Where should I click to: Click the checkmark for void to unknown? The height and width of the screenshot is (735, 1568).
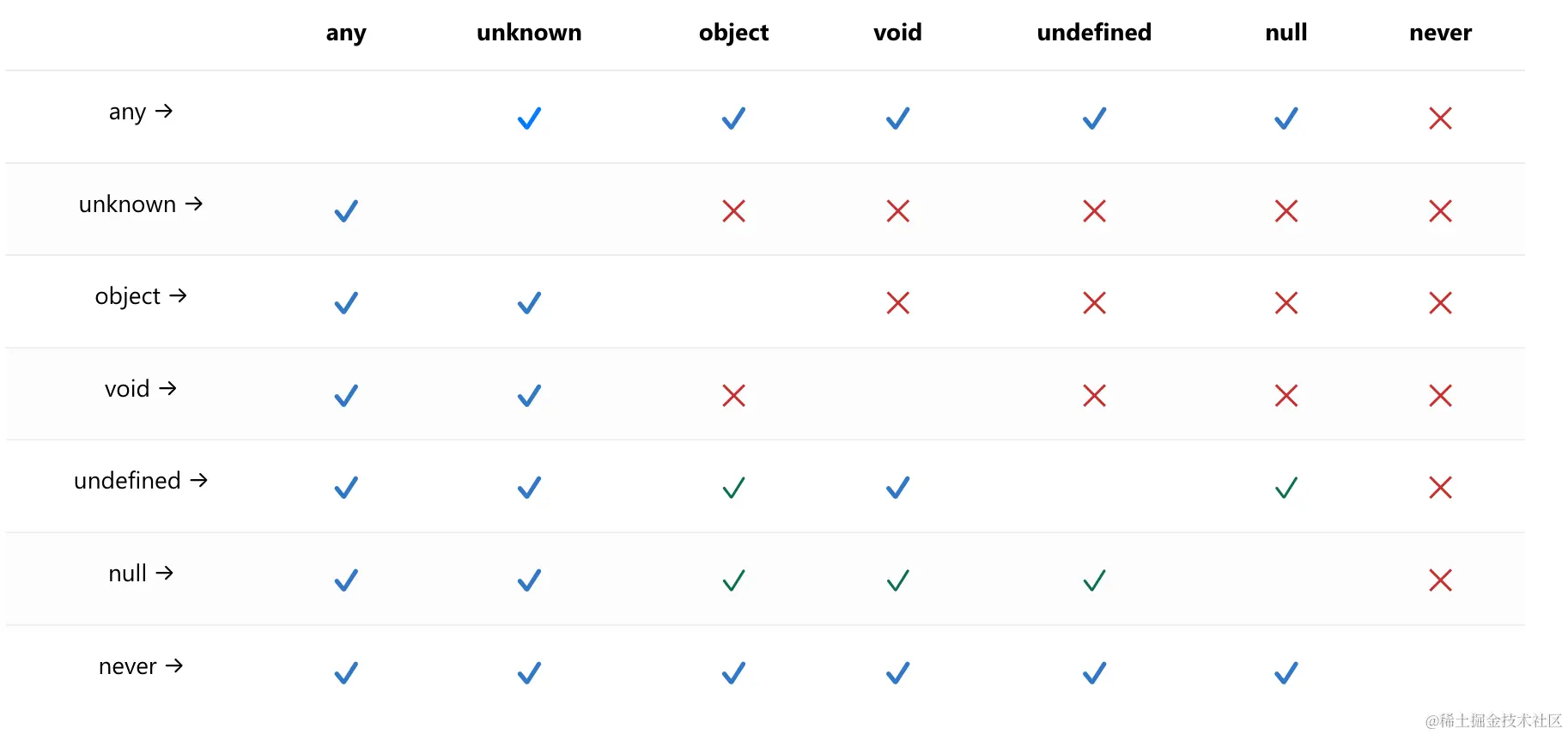click(529, 395)
